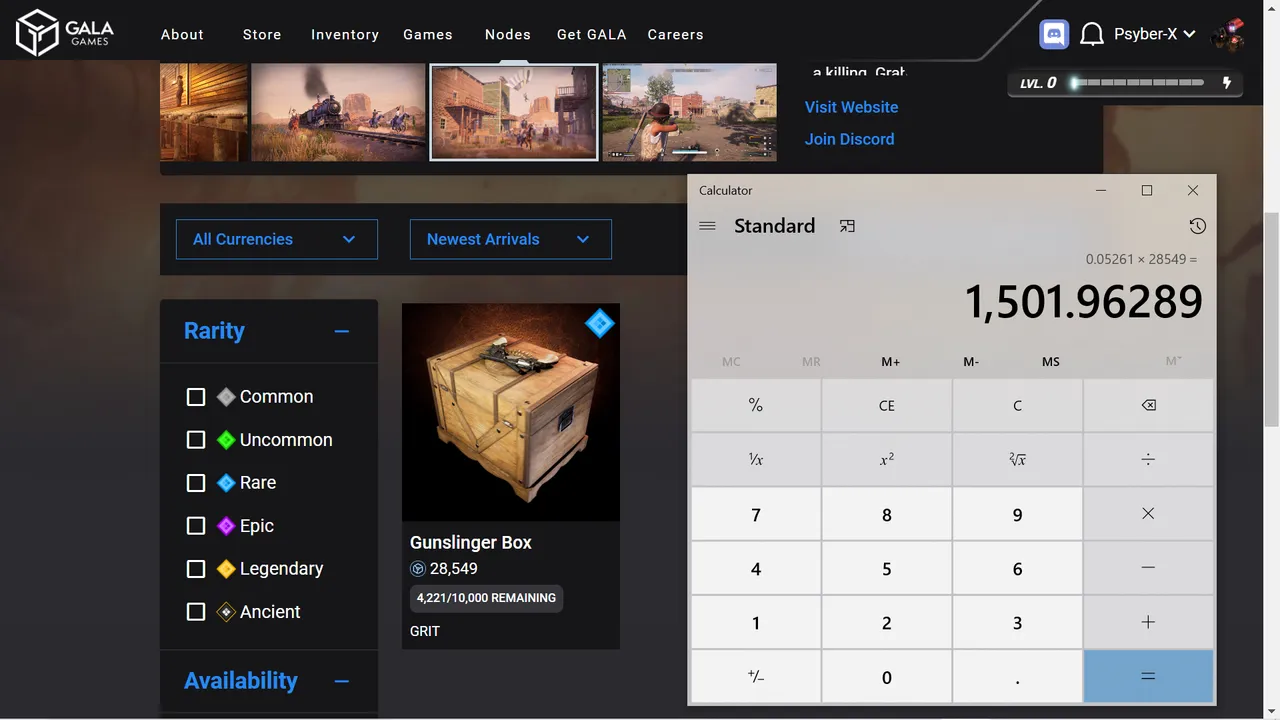Tick the Rare rarity checkbox

[x=196, y=483]
